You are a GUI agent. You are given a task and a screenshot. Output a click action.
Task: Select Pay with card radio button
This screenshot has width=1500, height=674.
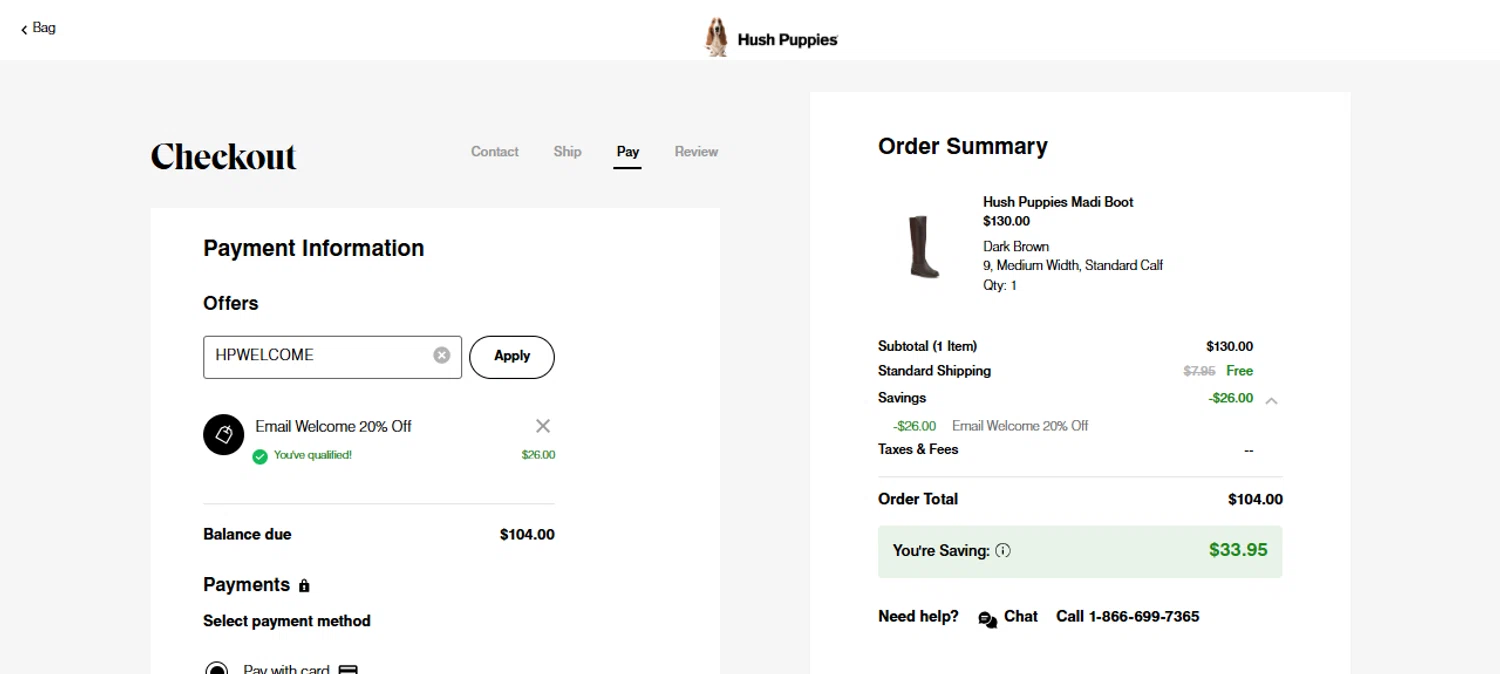coord(216,669)
